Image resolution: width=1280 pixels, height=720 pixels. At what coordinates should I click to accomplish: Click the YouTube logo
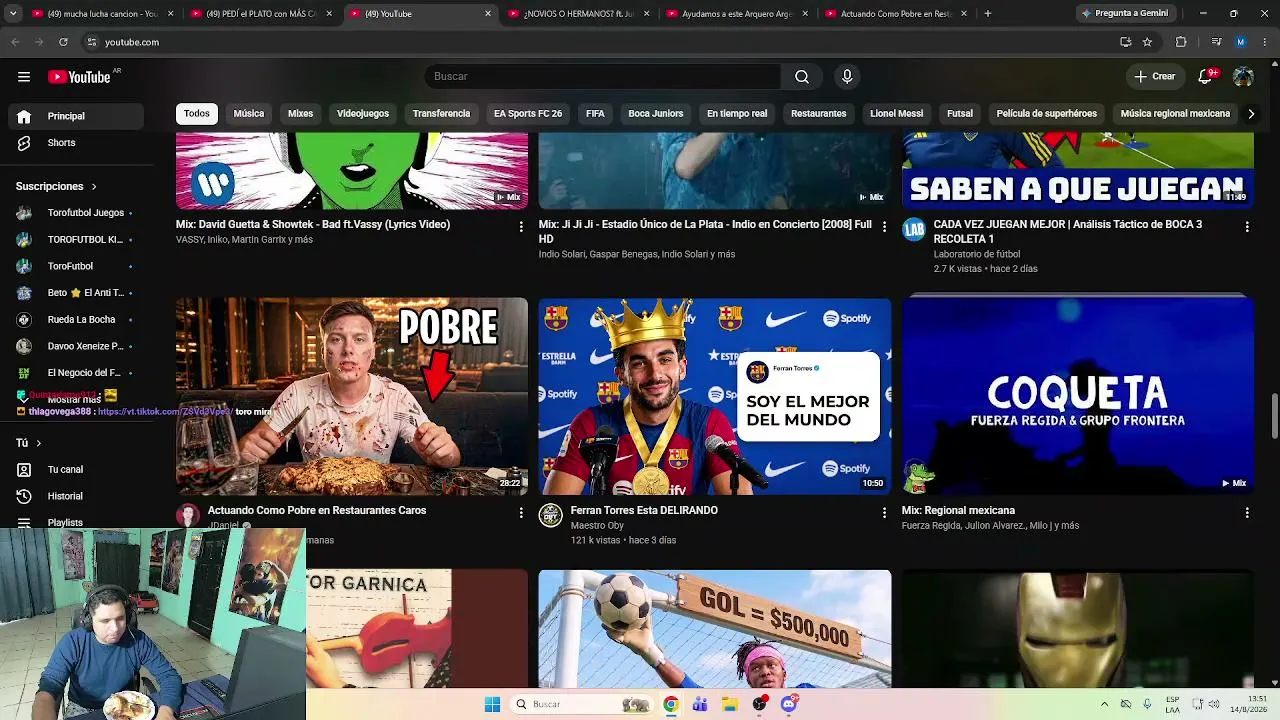point(79,77)
